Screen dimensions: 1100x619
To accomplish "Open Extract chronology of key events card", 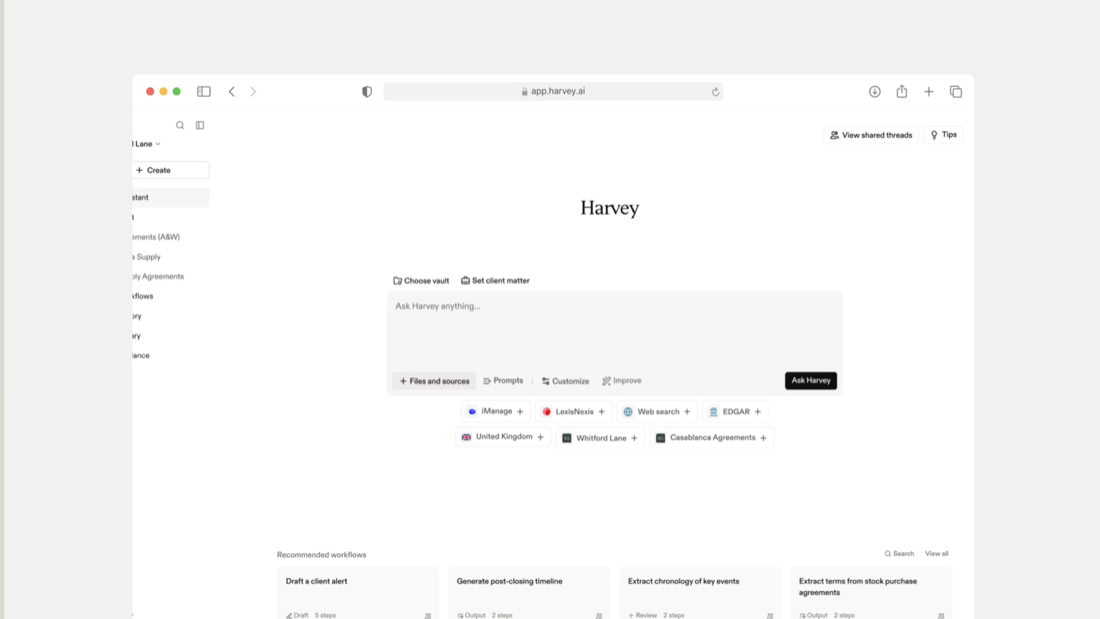I will pos(700,593).
